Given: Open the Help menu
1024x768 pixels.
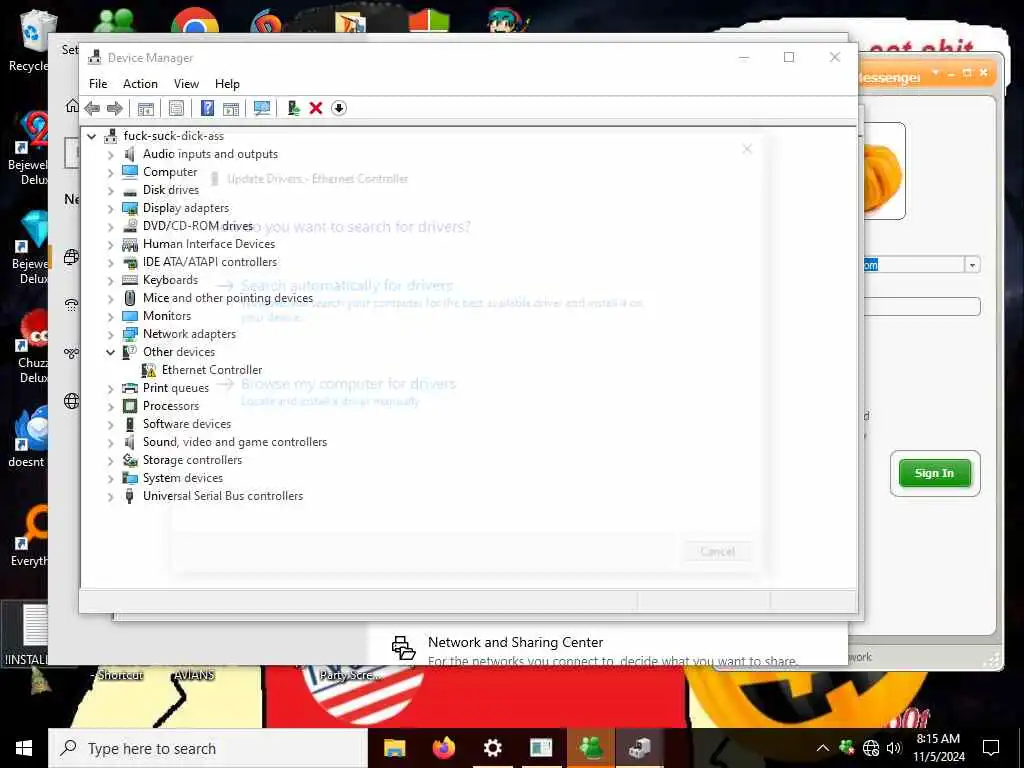Looking at the screenshot, I should point(227,84).
